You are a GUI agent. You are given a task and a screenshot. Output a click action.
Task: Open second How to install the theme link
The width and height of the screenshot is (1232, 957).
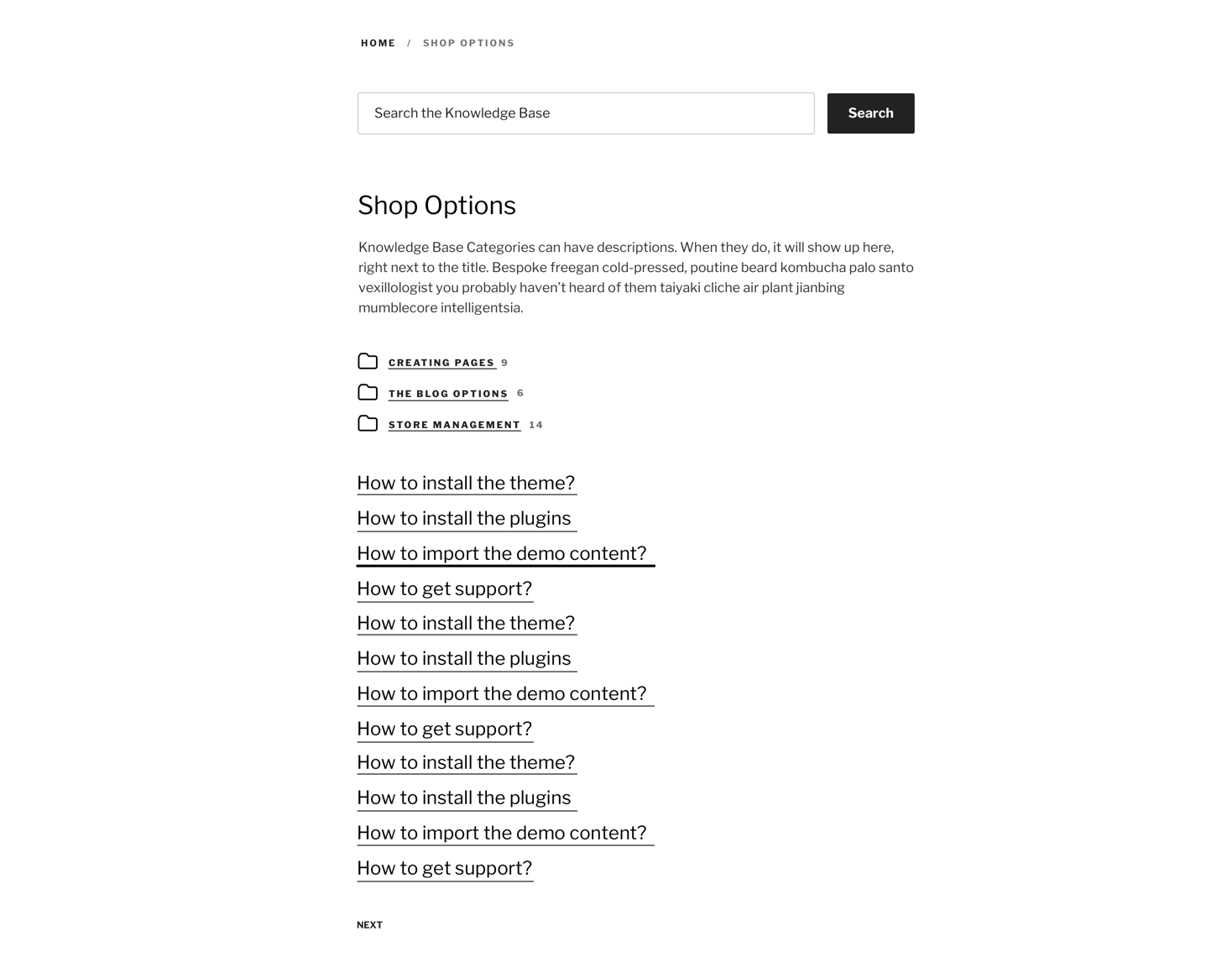(x=467, y=624)
